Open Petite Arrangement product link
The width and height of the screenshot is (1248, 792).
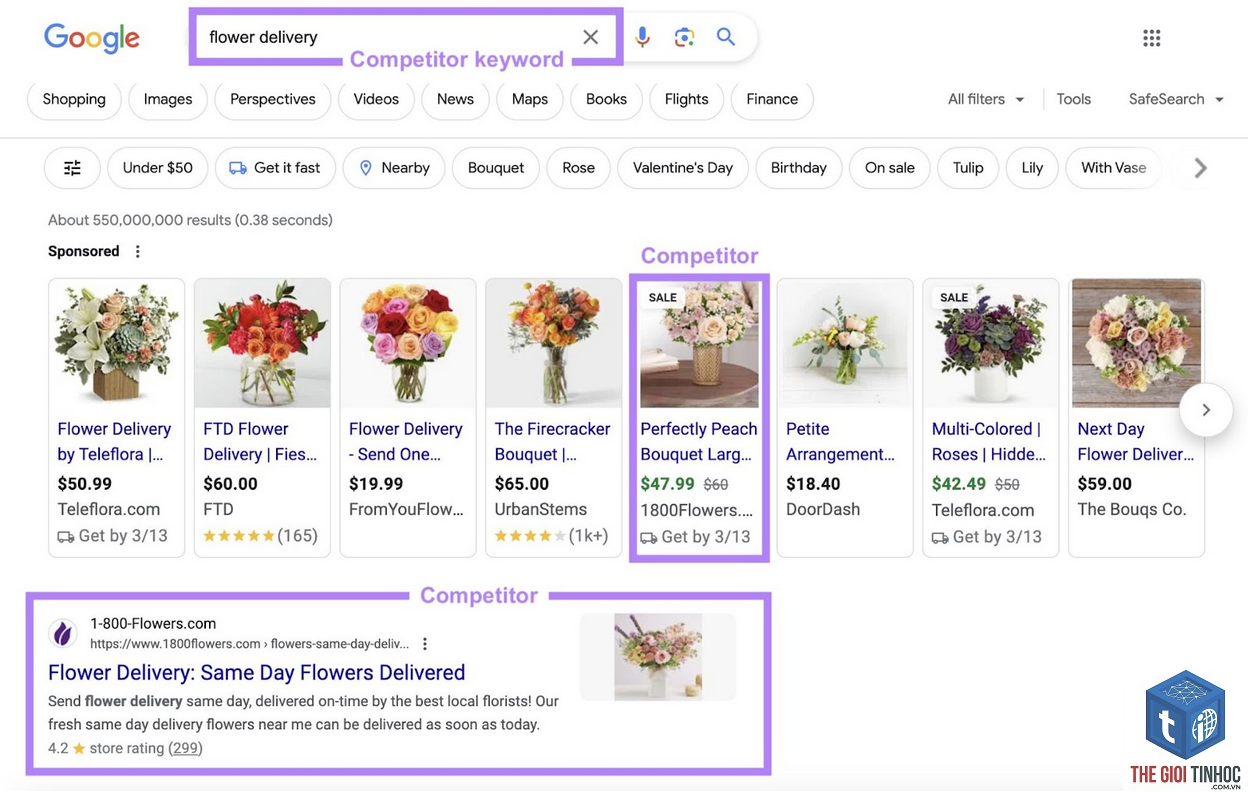coord(840,441)
